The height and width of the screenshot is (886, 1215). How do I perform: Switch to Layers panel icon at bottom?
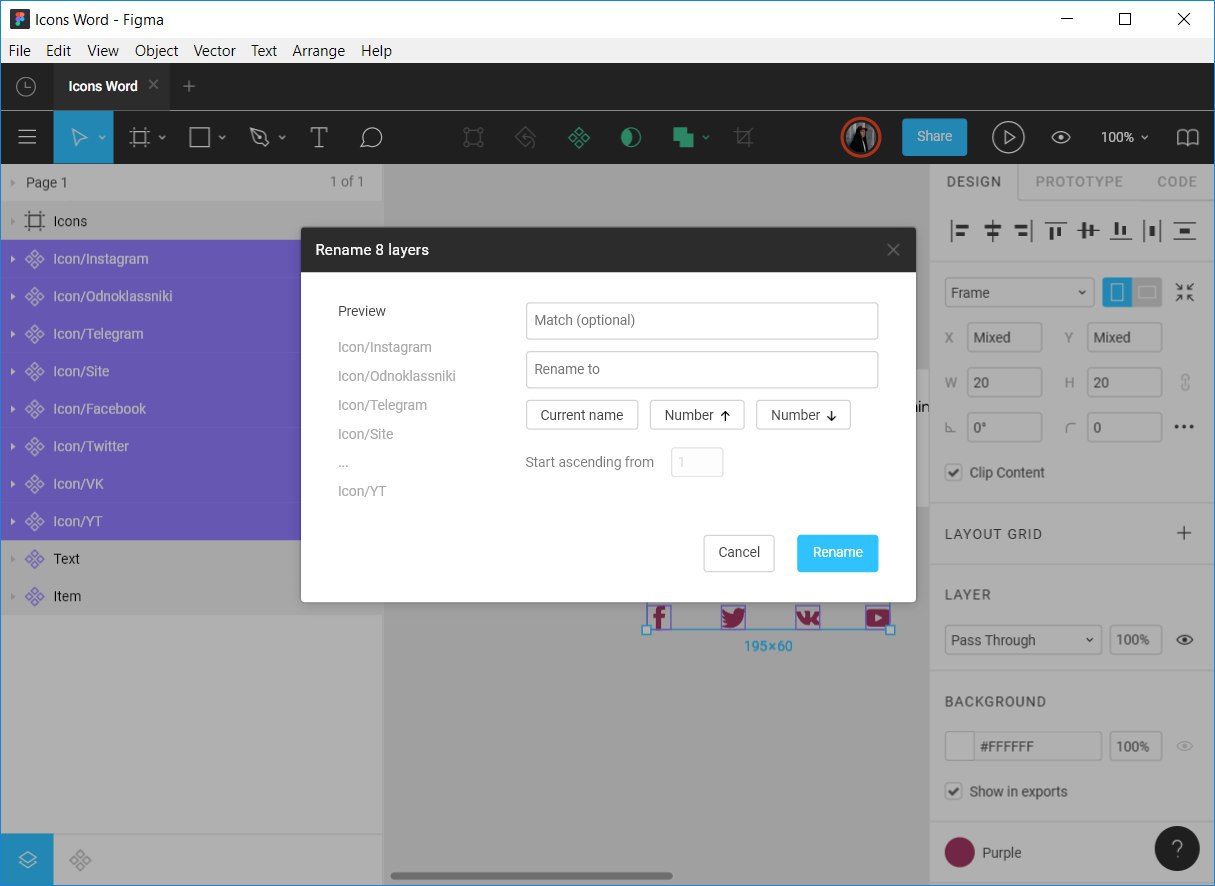coord(27,859)
